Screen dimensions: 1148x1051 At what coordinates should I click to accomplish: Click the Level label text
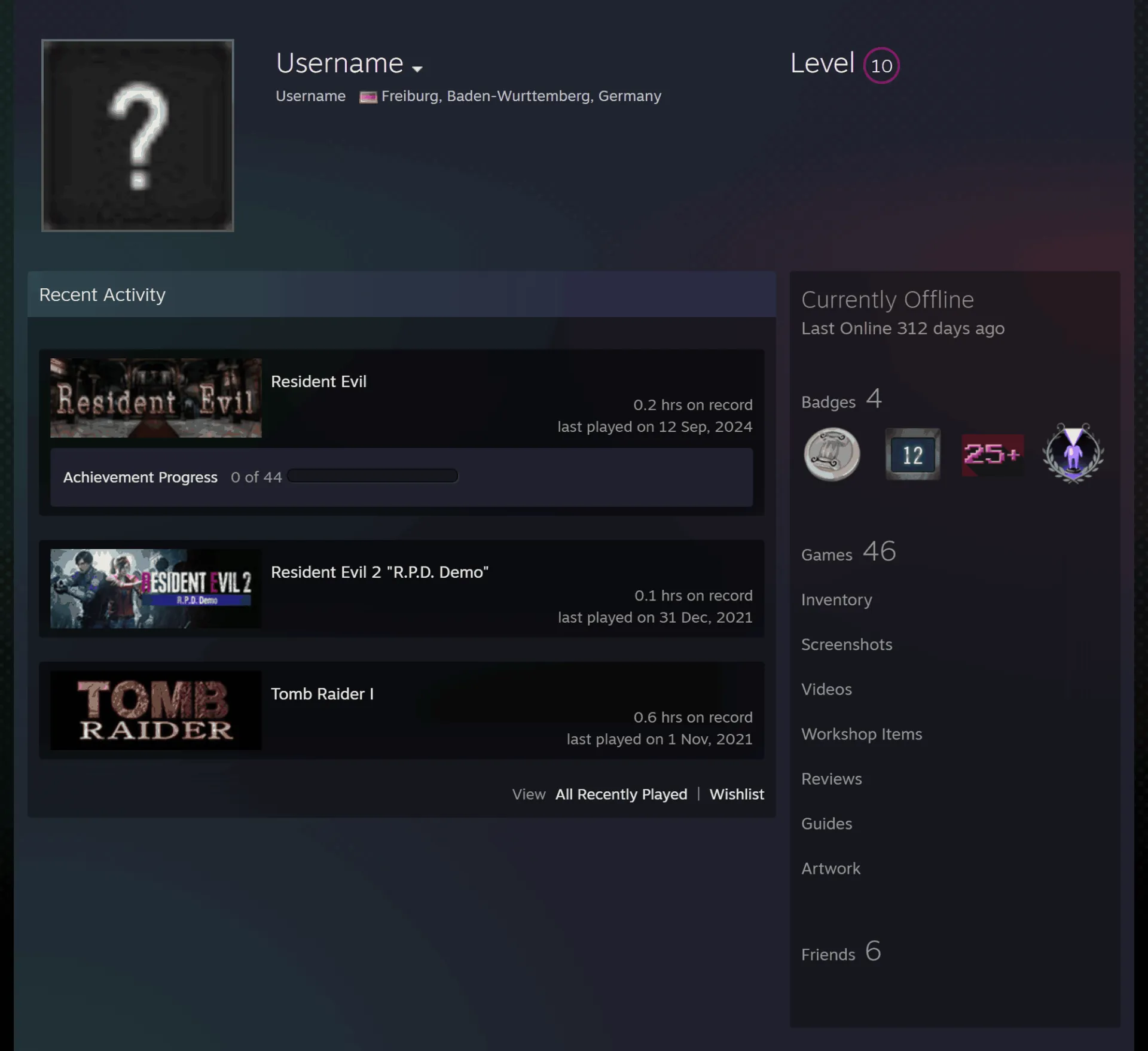click(x=822, y=63)
